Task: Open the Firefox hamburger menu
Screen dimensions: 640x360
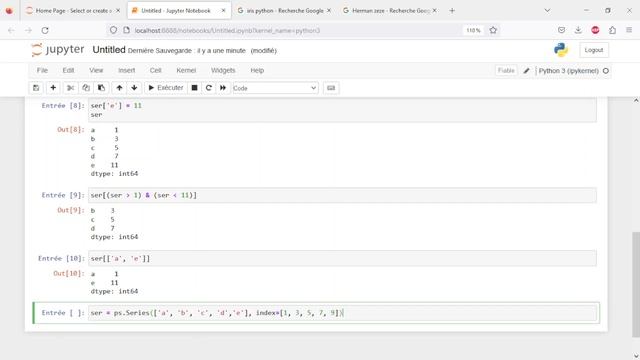Action: tap(629, 30)
